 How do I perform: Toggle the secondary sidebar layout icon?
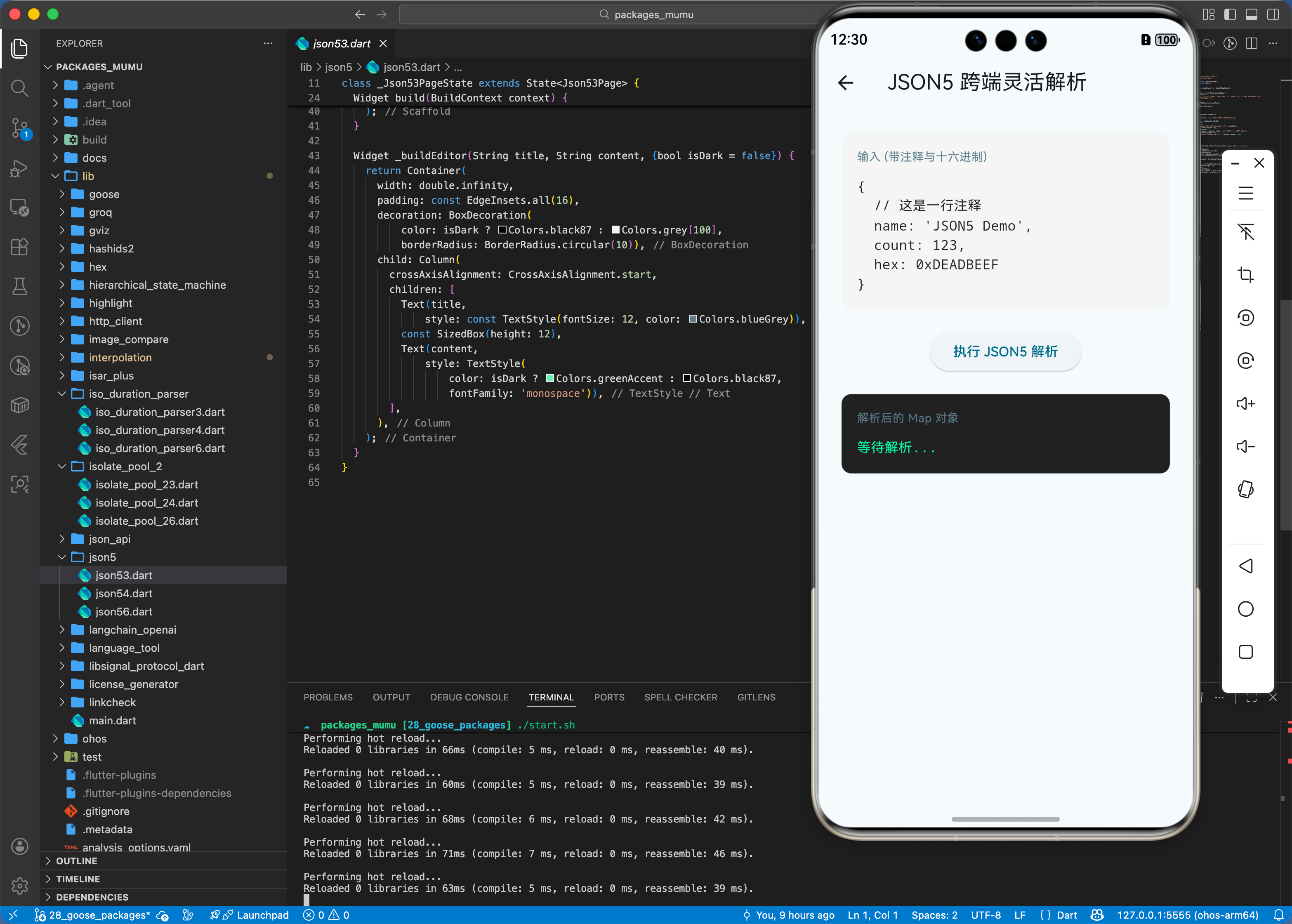tap(1273, 14)
